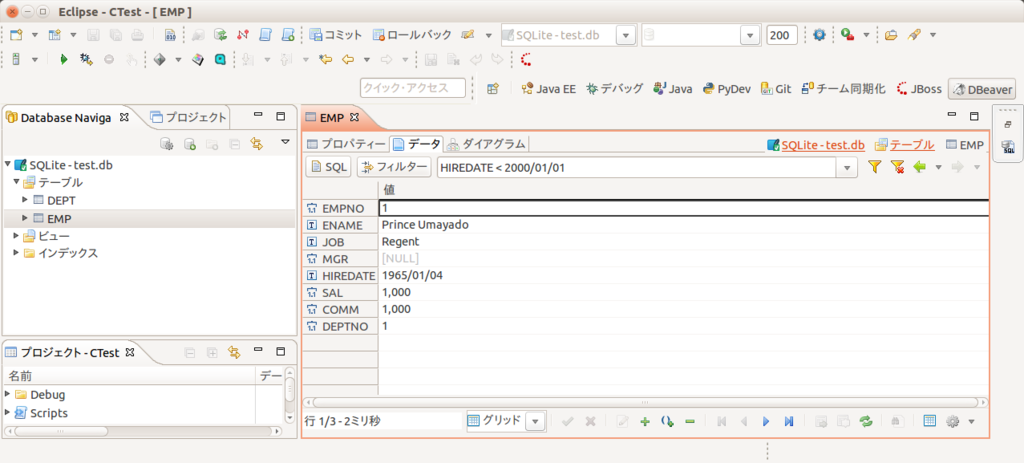Jump to the last row icon

tap(788, 421)
